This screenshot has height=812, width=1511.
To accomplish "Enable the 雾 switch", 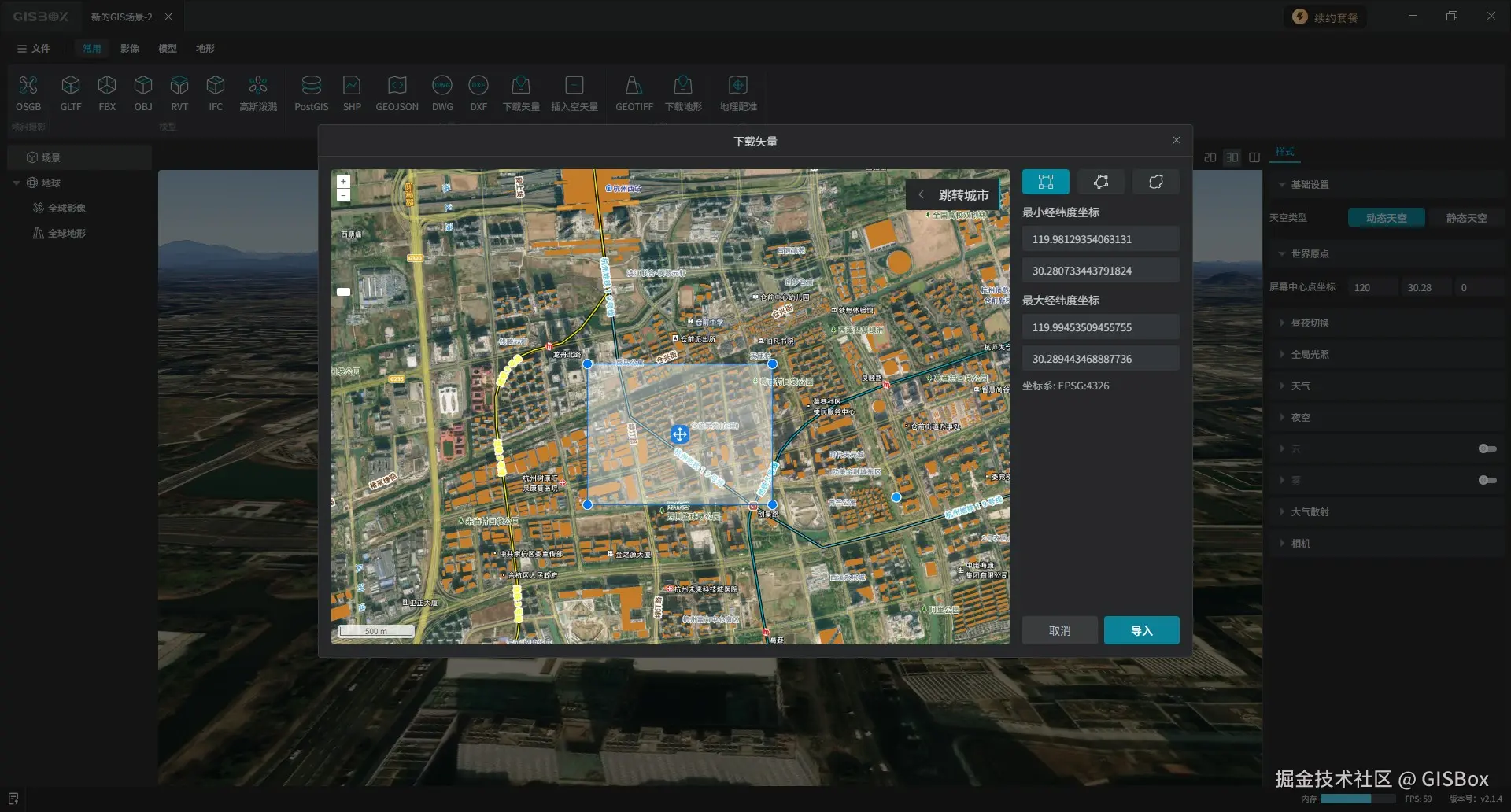I will tap(1487, 480).
